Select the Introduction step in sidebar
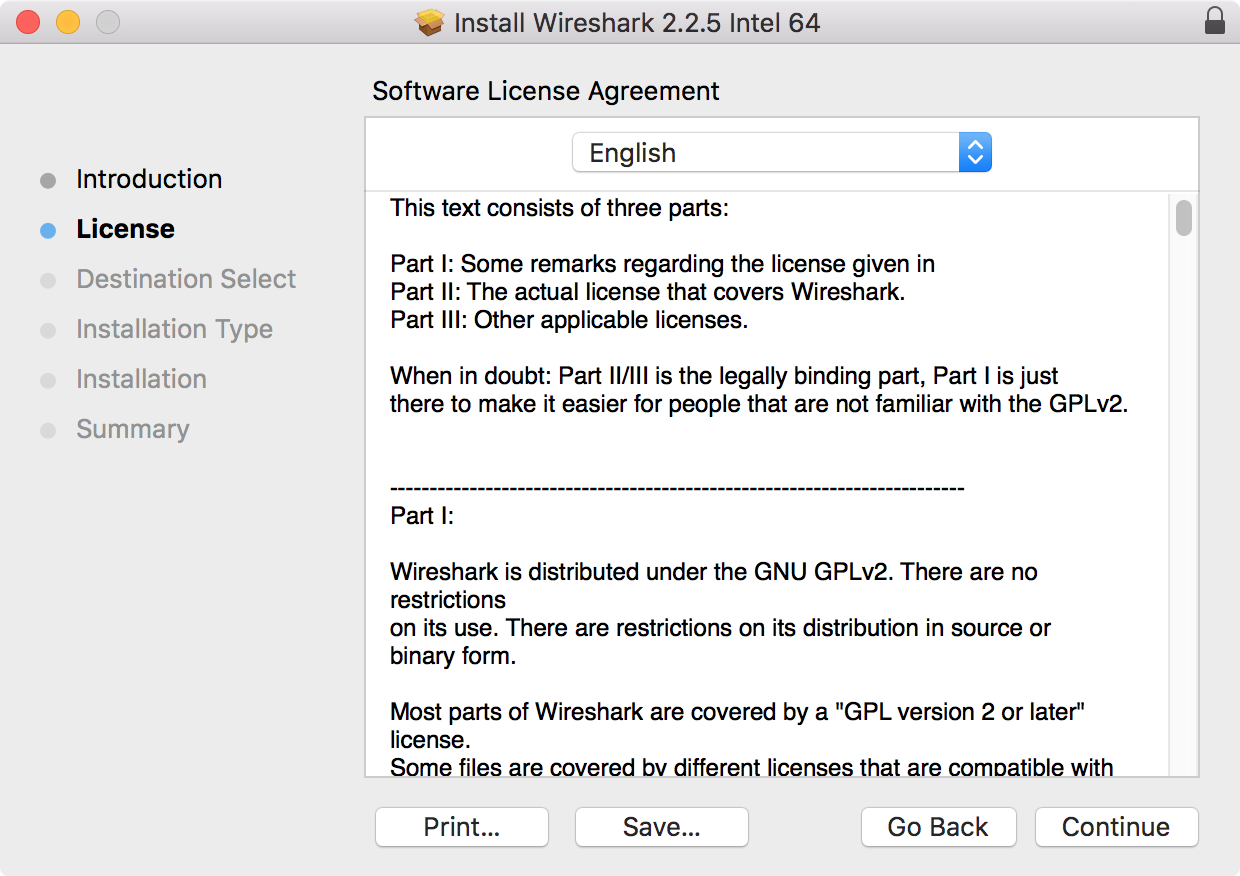Image resolution: width=1240 pixels, height=876 pixels. pos(149,179)
